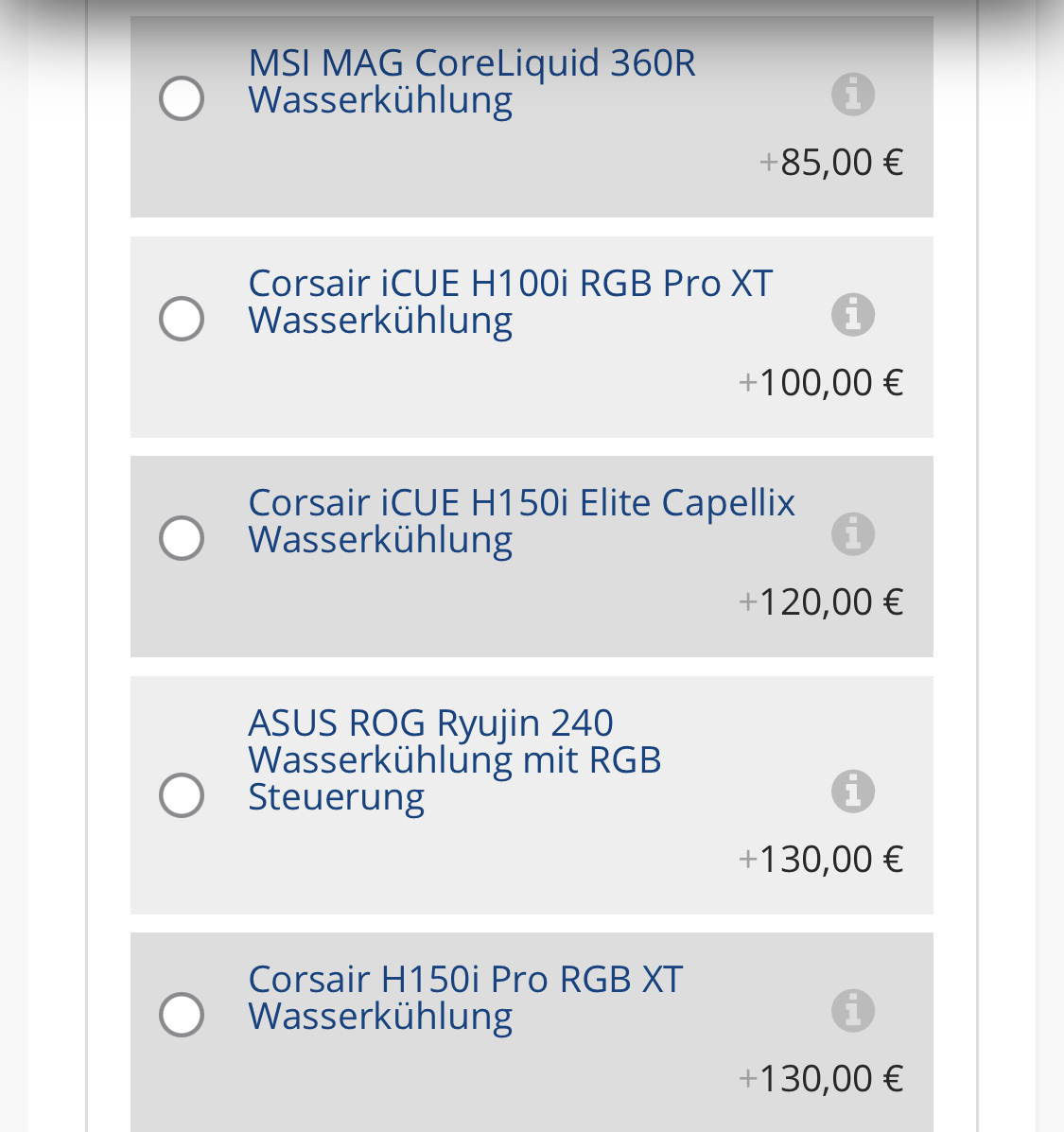The width and height of the screenshot is (1064, 1132).
Task: Select Corsair H150i Pro RGB XT radio button
Action: (182, 1015)
